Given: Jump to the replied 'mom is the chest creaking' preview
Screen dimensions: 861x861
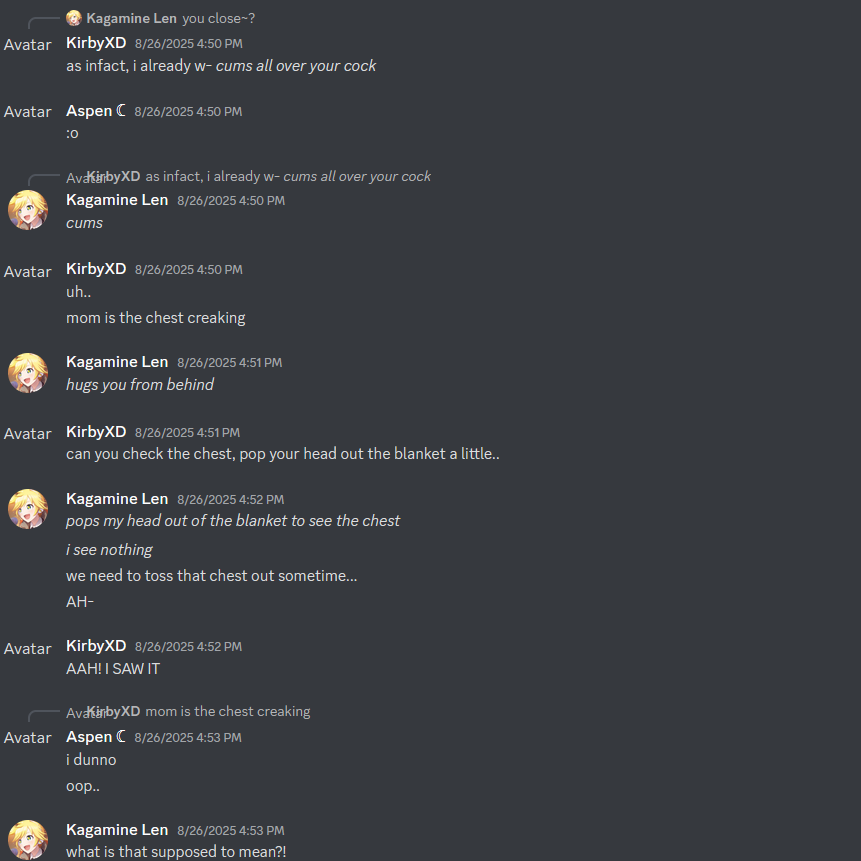Looking at the screenshot, I should 228,711.
